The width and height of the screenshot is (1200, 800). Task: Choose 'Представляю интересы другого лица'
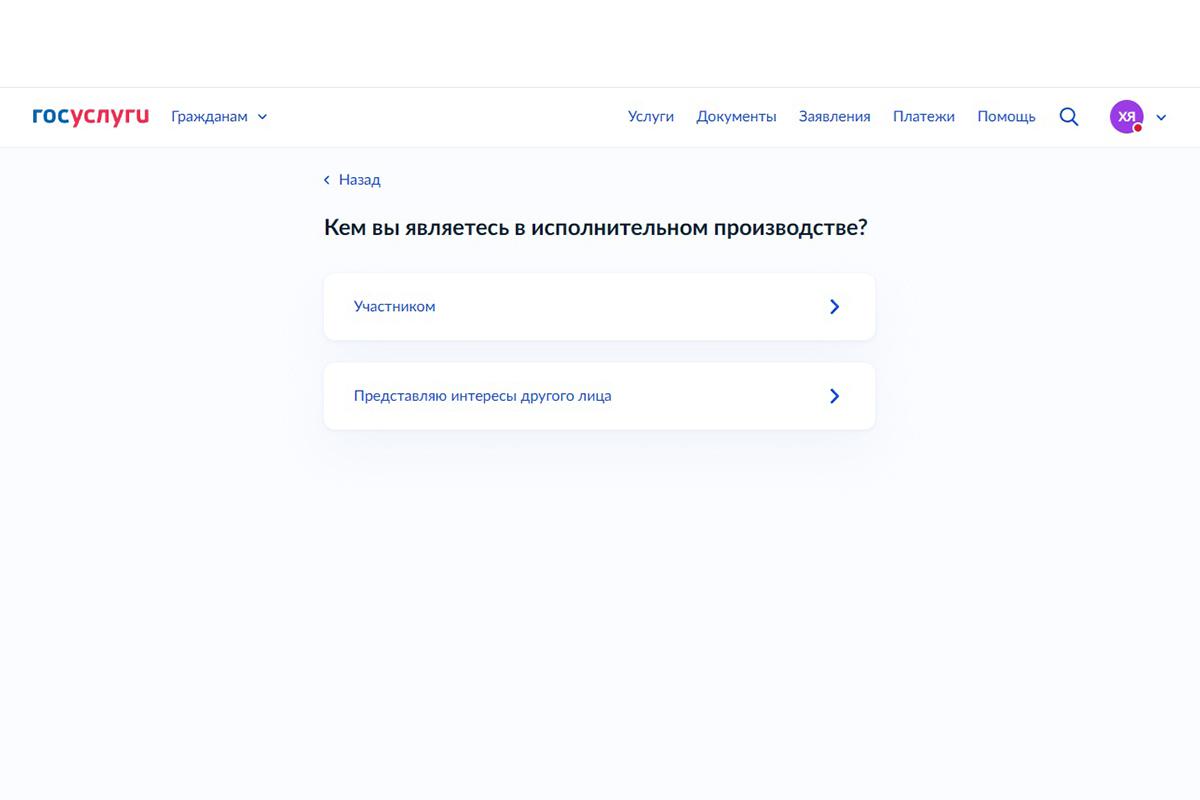pyautogui.click(x=485, y=395)
